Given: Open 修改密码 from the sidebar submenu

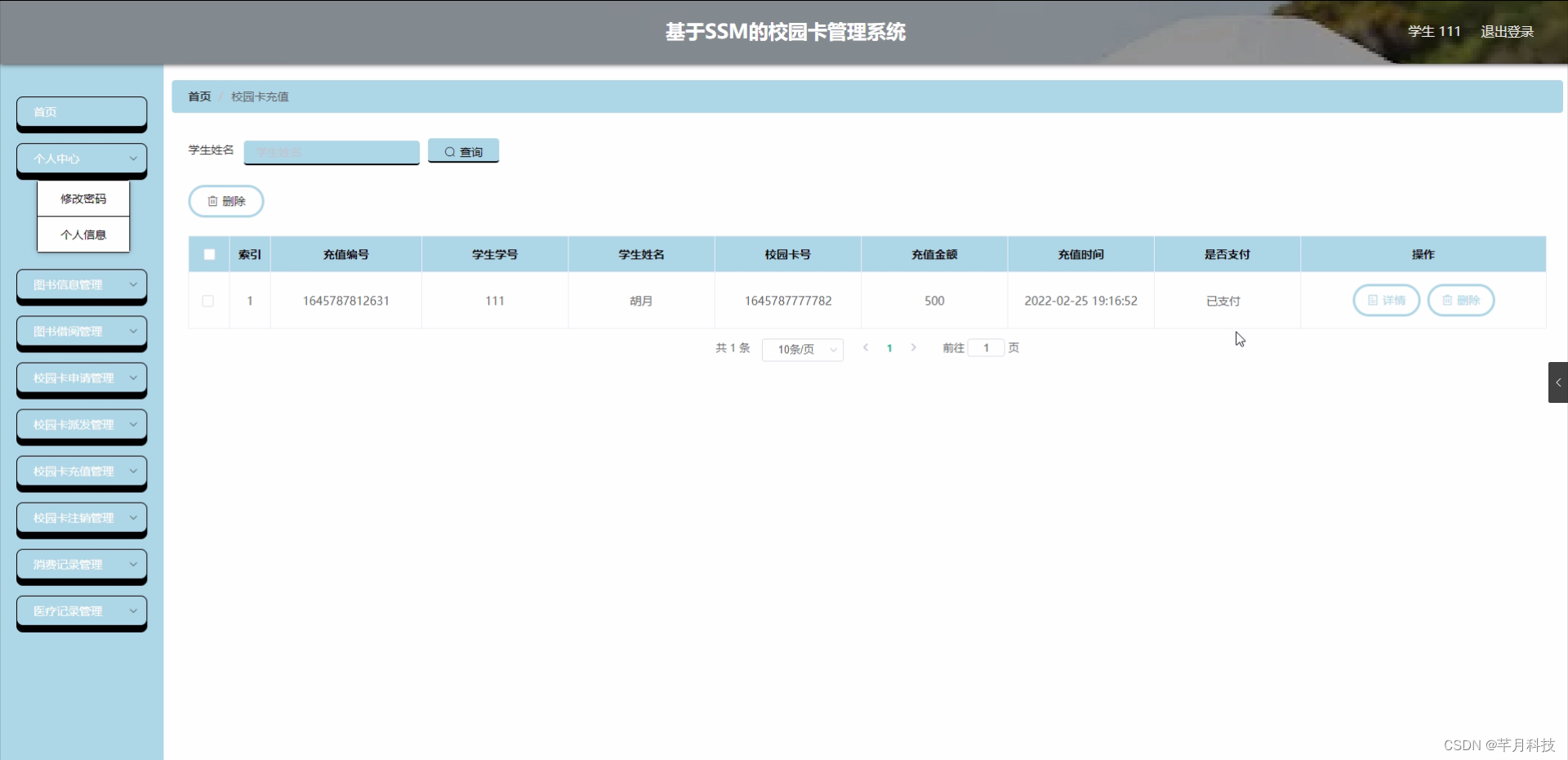Looking at the screenshot, I should pyautogui.click(x=83, y=198).
